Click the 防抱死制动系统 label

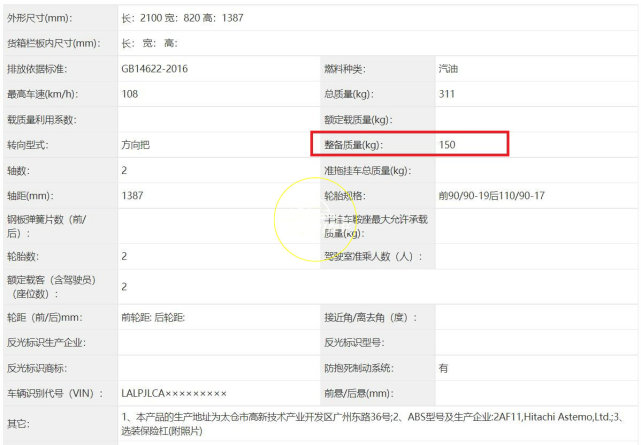(358, 367)
